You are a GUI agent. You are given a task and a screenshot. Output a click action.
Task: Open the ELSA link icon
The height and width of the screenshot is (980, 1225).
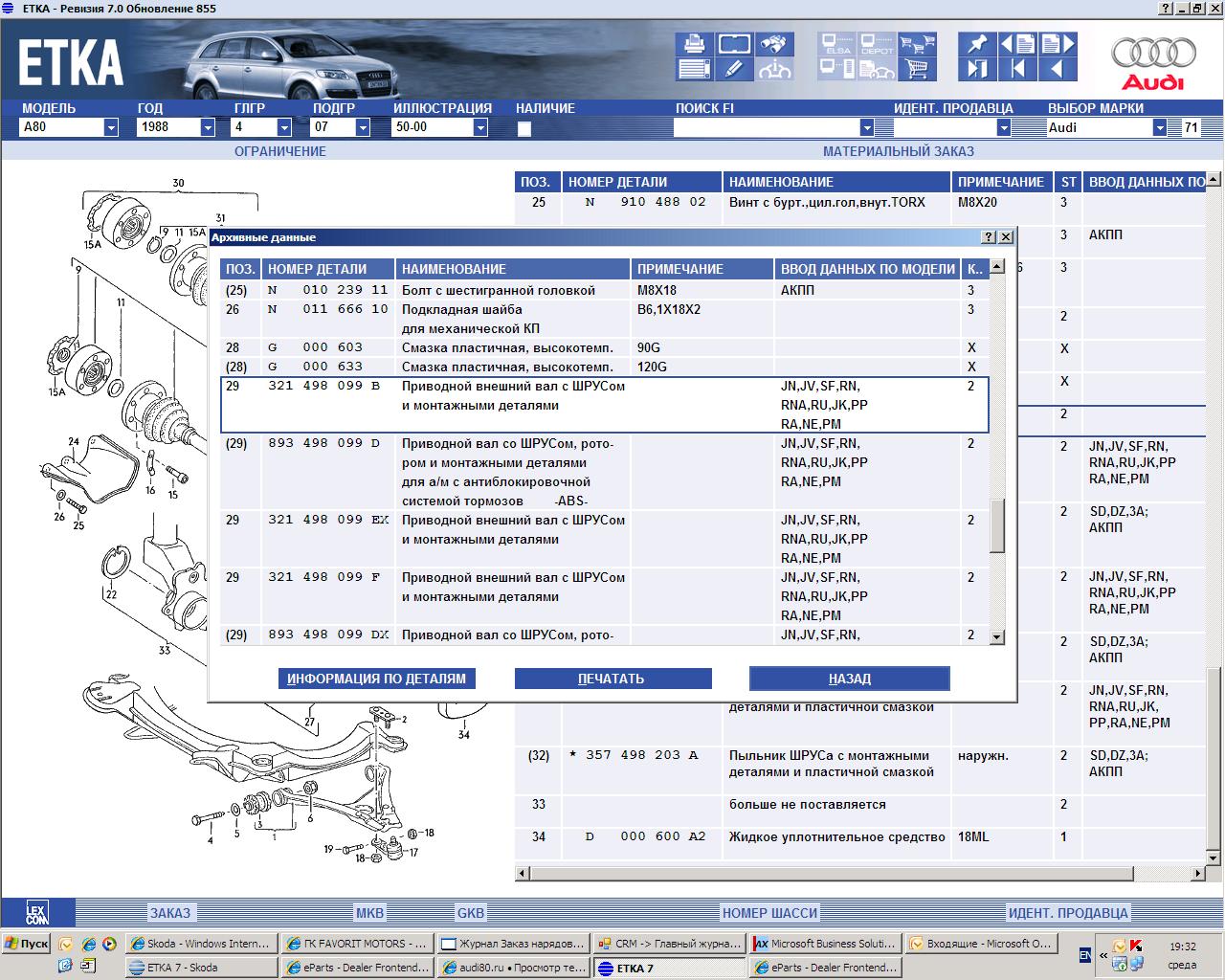(836, 44)
